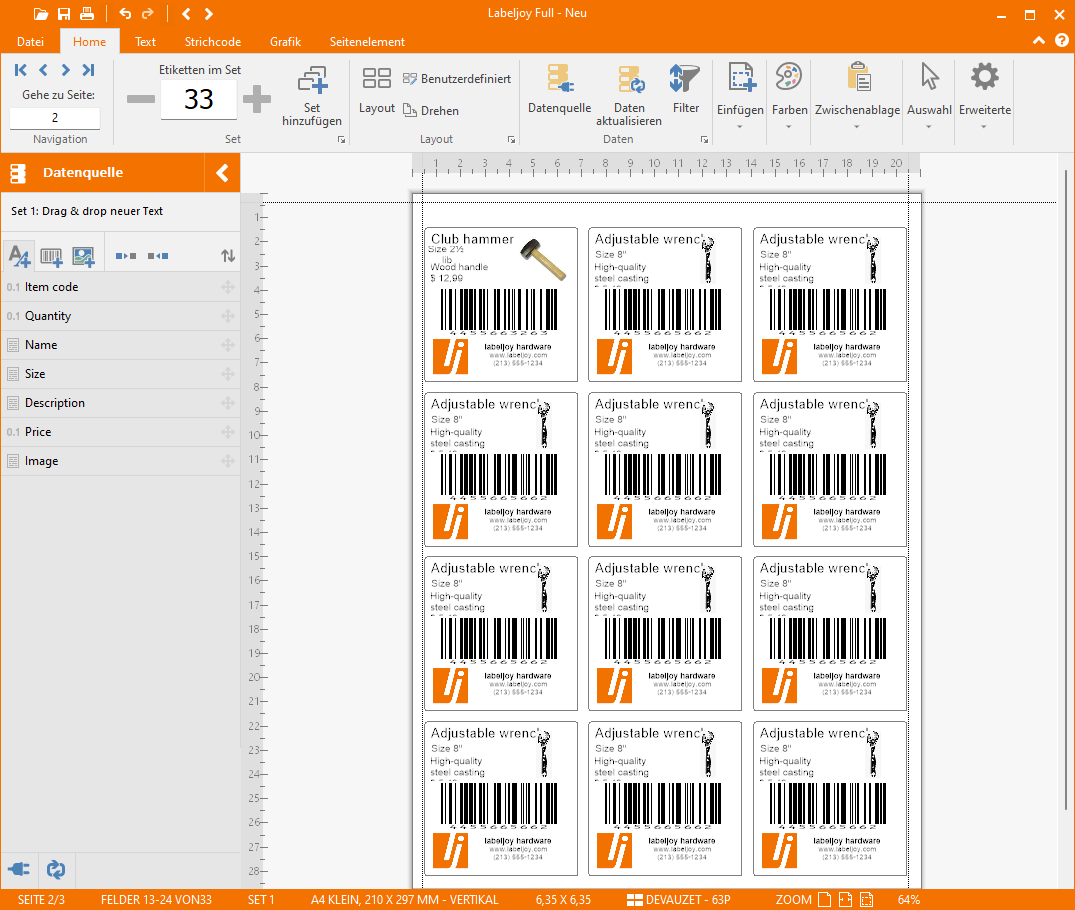Click the Etiketten im Set number field
Screen dimensions: 1075x910
pos(199,99)
